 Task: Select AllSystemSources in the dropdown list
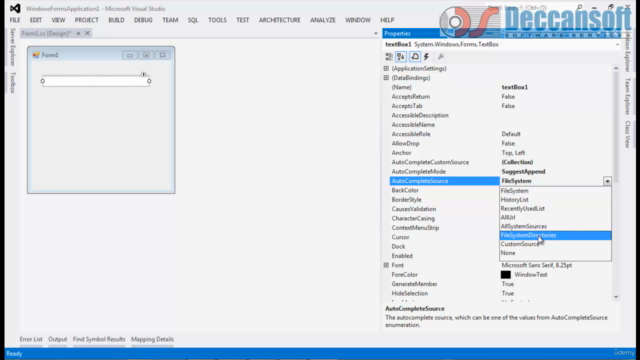(x=556, y=227)
